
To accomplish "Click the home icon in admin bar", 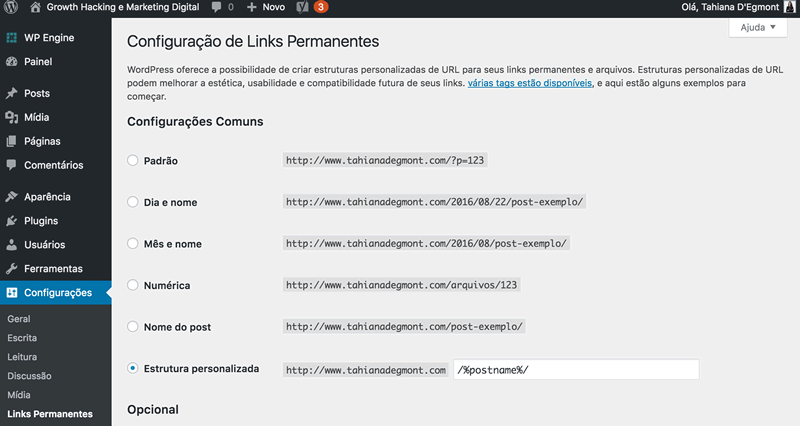I will point(35,7).
